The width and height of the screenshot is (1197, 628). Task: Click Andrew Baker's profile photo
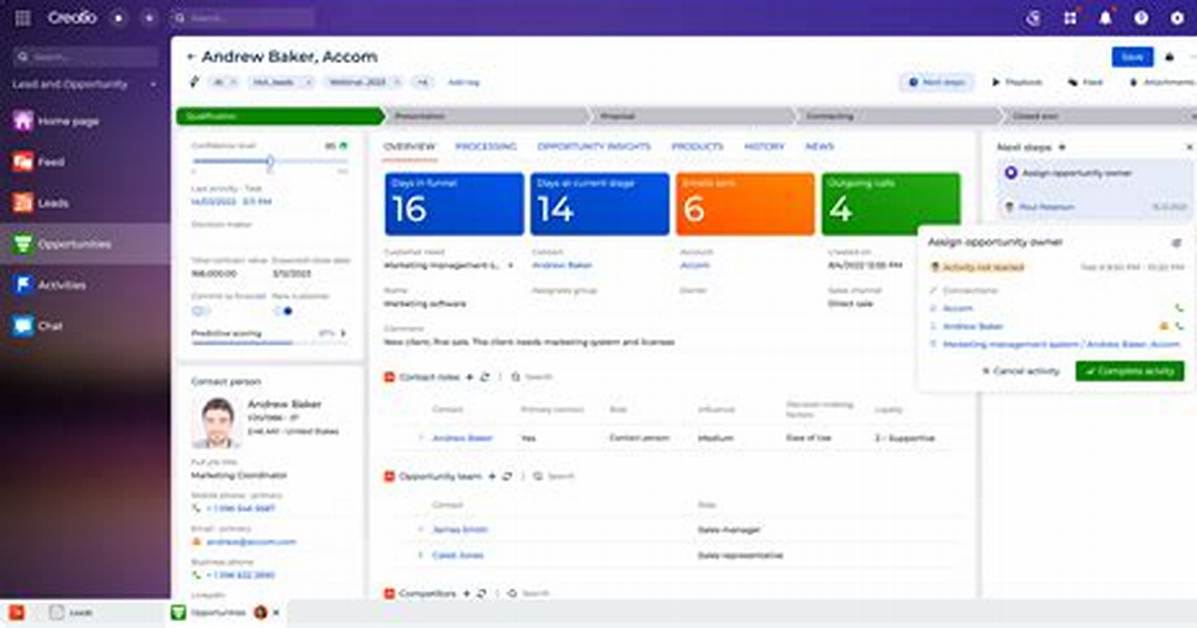tap(218, 422)
